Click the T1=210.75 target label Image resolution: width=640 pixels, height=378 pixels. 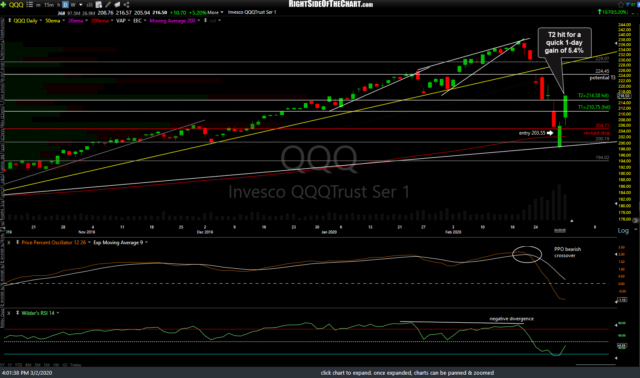[x=594, y=107]
